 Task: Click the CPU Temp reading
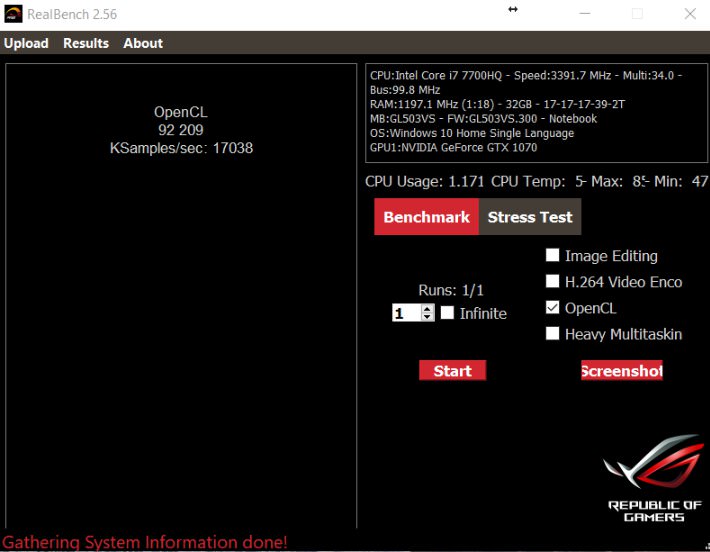point(539,182)
